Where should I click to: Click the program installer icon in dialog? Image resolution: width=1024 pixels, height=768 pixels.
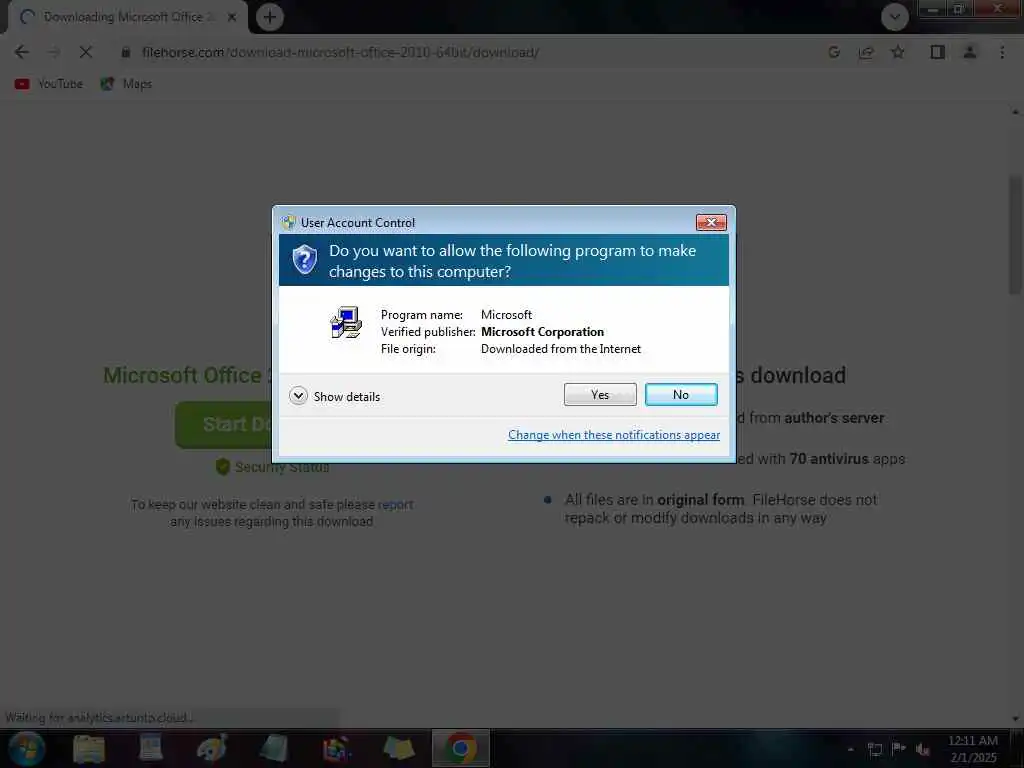pyautogui.click(x=346, y=323)
